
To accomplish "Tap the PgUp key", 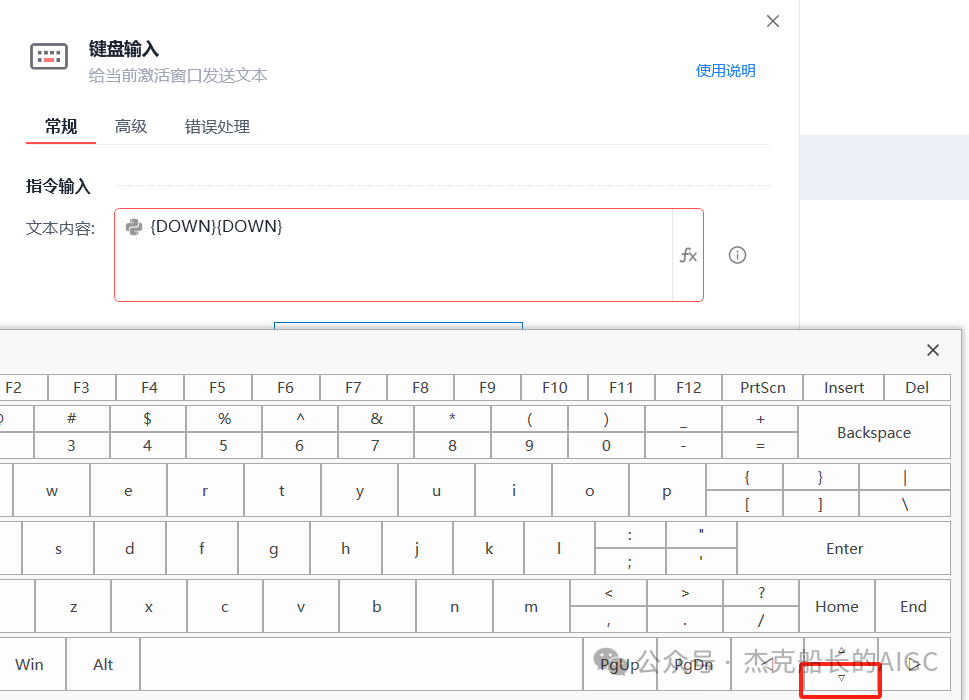I will [x=620, y=664].
